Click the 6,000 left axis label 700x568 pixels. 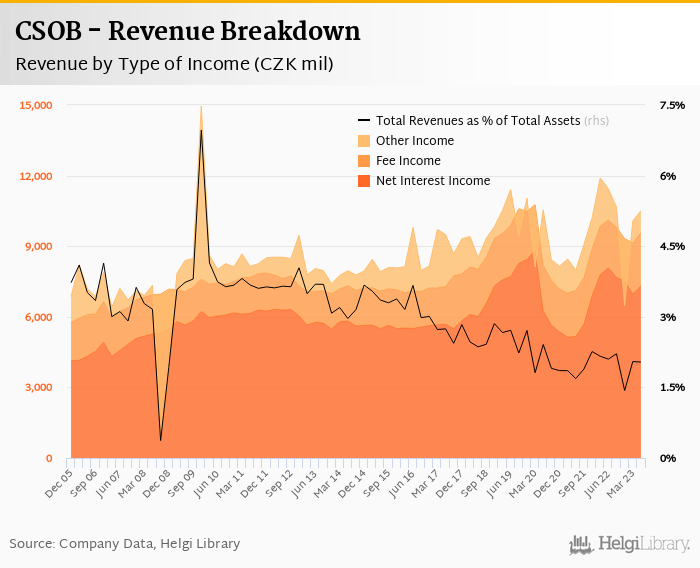point(38,317)
